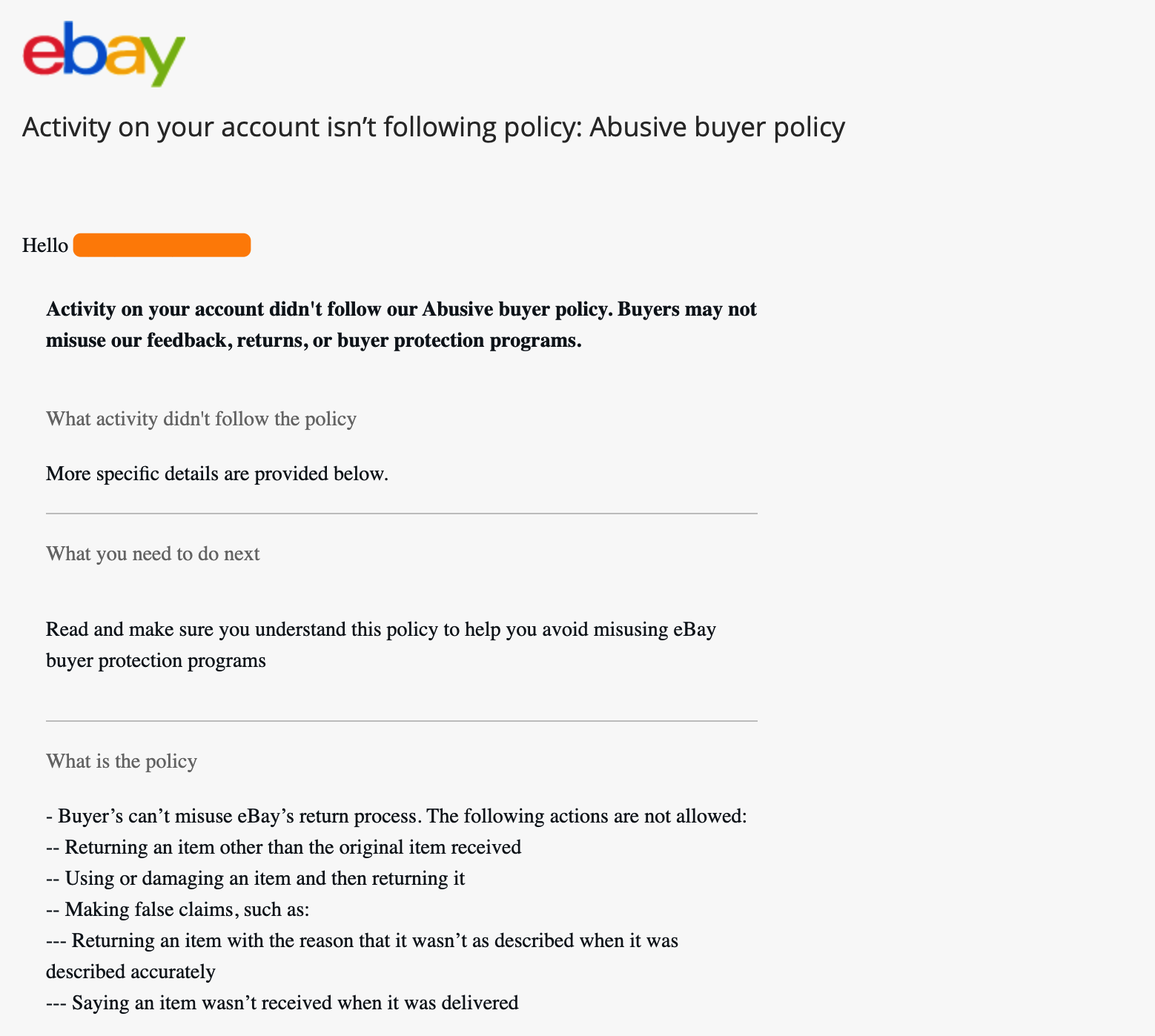Click the divider line above "What is the policy"
The width and height of the screenshot is (1155, 1036).
(402, 721)
